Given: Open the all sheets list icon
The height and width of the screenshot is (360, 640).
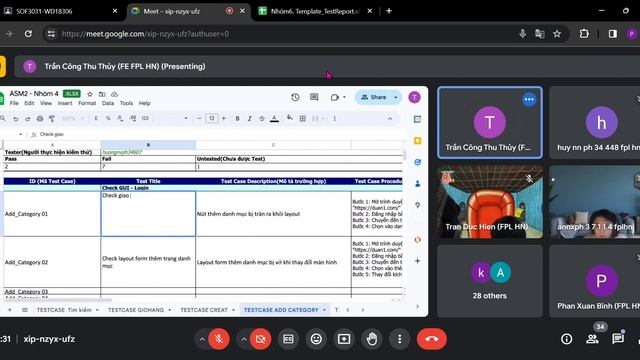Looking at the screenshot, I should tap(25, 310).
